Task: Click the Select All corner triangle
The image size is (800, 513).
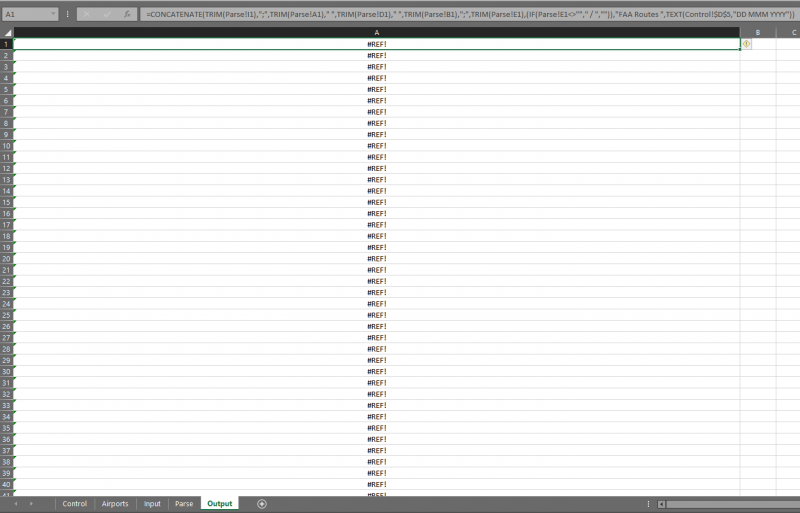Action: [7, 33]
